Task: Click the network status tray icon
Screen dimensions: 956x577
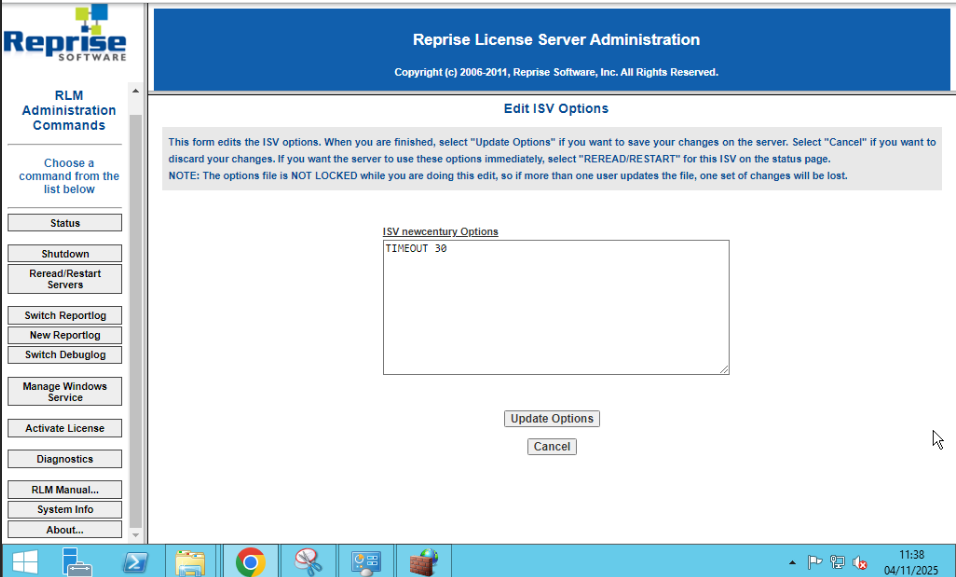Action: (838, 562)
